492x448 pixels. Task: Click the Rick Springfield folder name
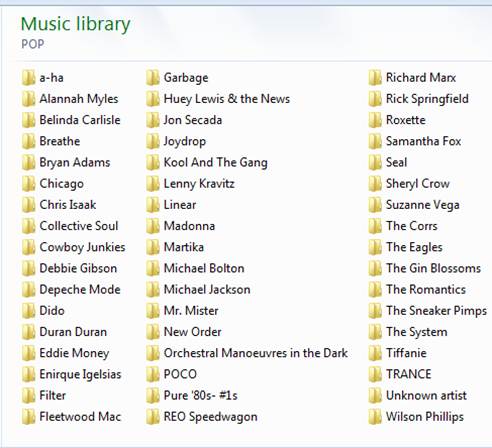click(x=427, y=99)
